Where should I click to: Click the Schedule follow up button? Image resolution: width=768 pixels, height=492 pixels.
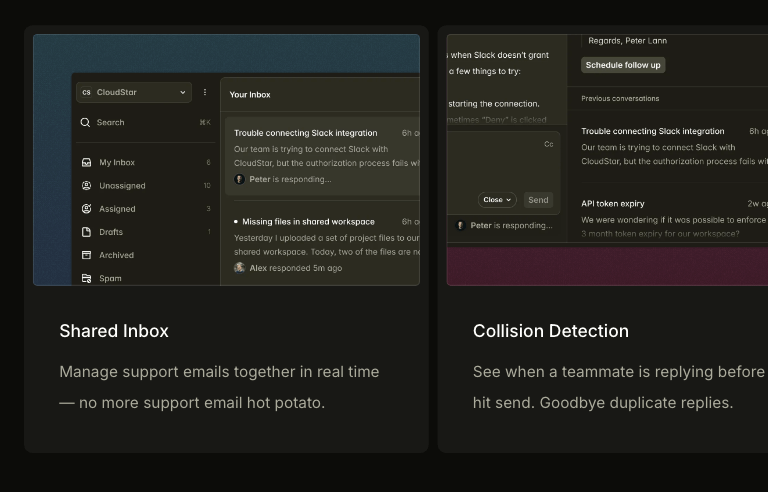click(x=623, y=65)
